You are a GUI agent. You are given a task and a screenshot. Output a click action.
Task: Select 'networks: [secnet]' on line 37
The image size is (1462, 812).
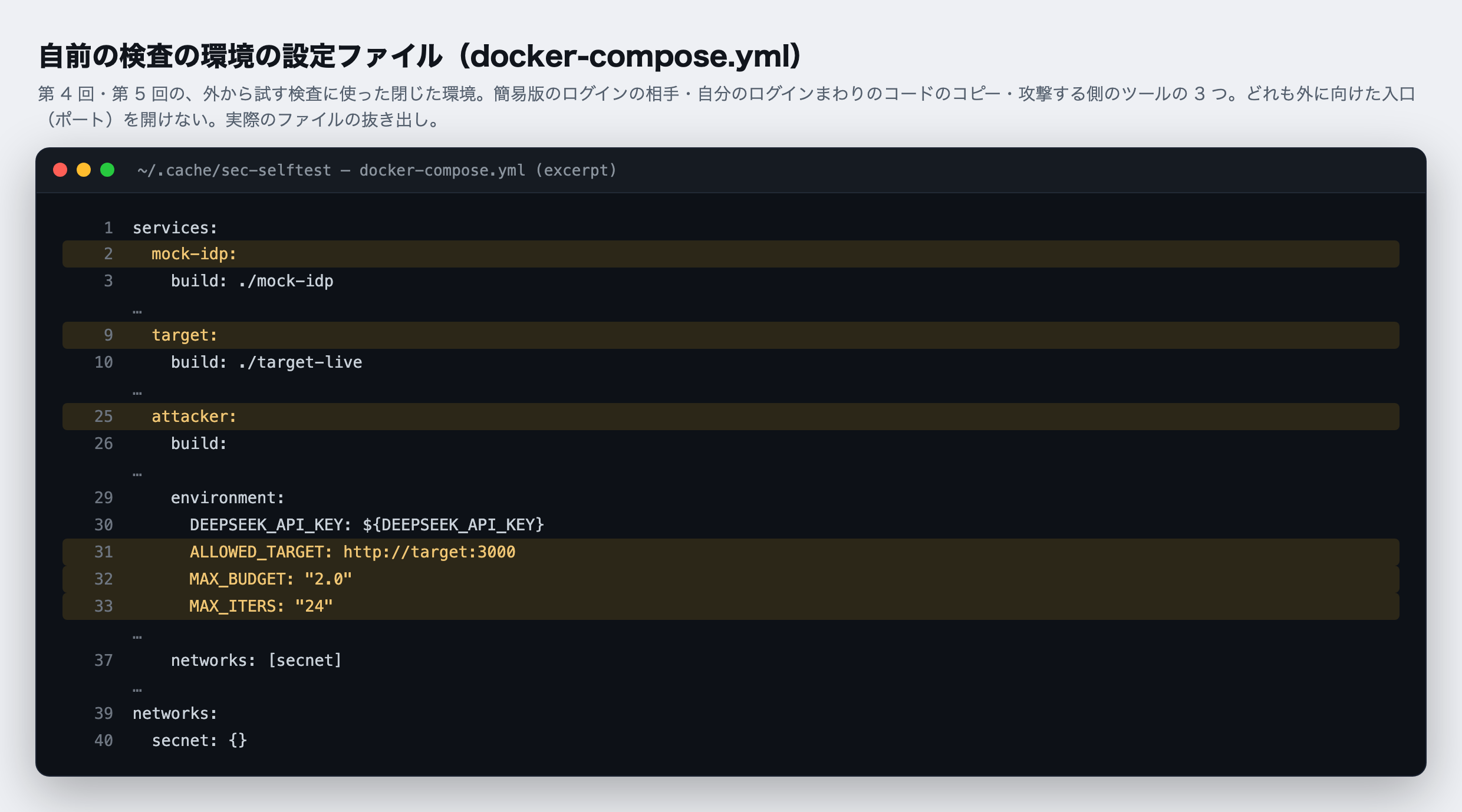click(256, 661)
